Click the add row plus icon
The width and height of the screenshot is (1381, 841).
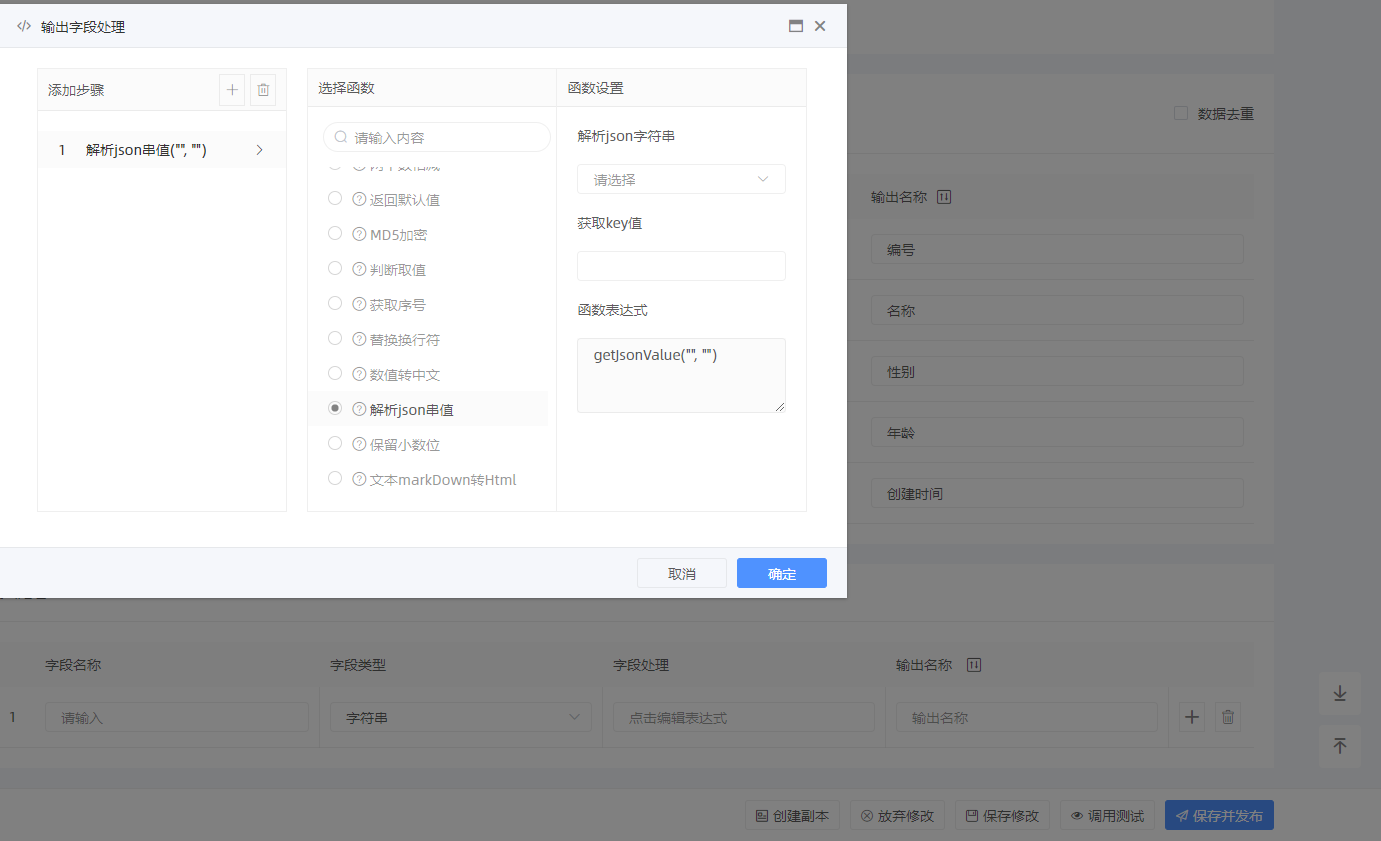click(1191, 717)
